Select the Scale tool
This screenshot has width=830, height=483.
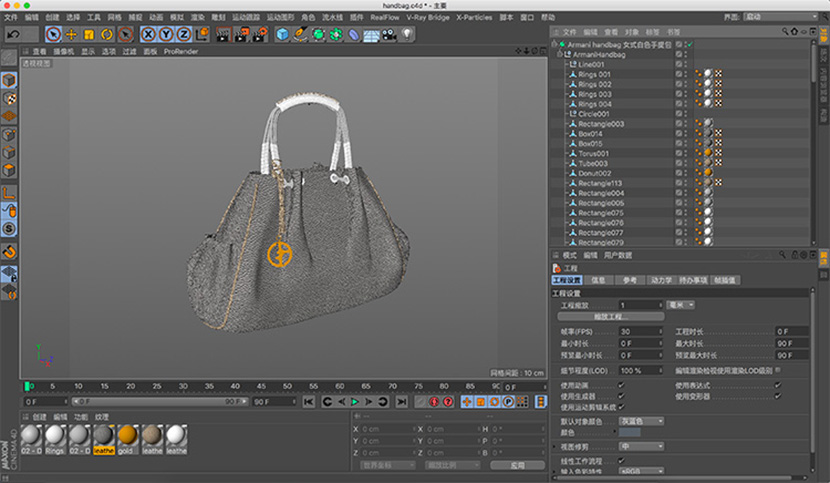(89, 34)
